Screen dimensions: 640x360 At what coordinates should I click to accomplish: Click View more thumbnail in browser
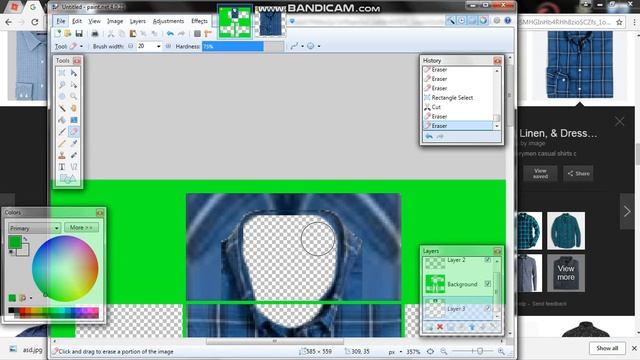coord(566,273)
